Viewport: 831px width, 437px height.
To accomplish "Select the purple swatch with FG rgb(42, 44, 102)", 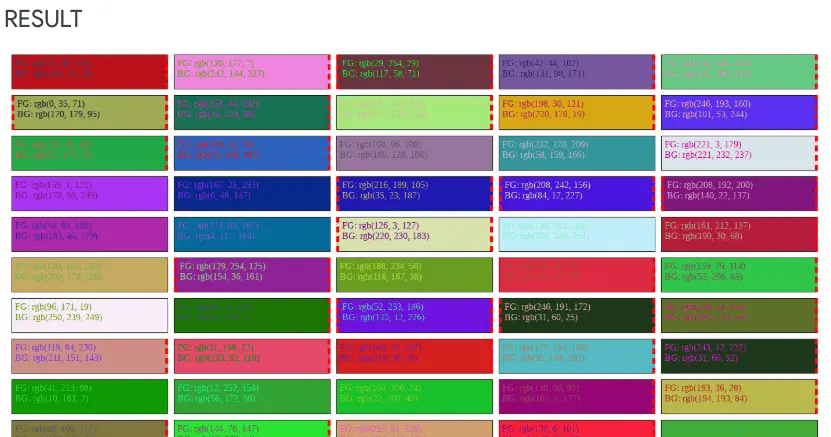I will coord(577,71).
